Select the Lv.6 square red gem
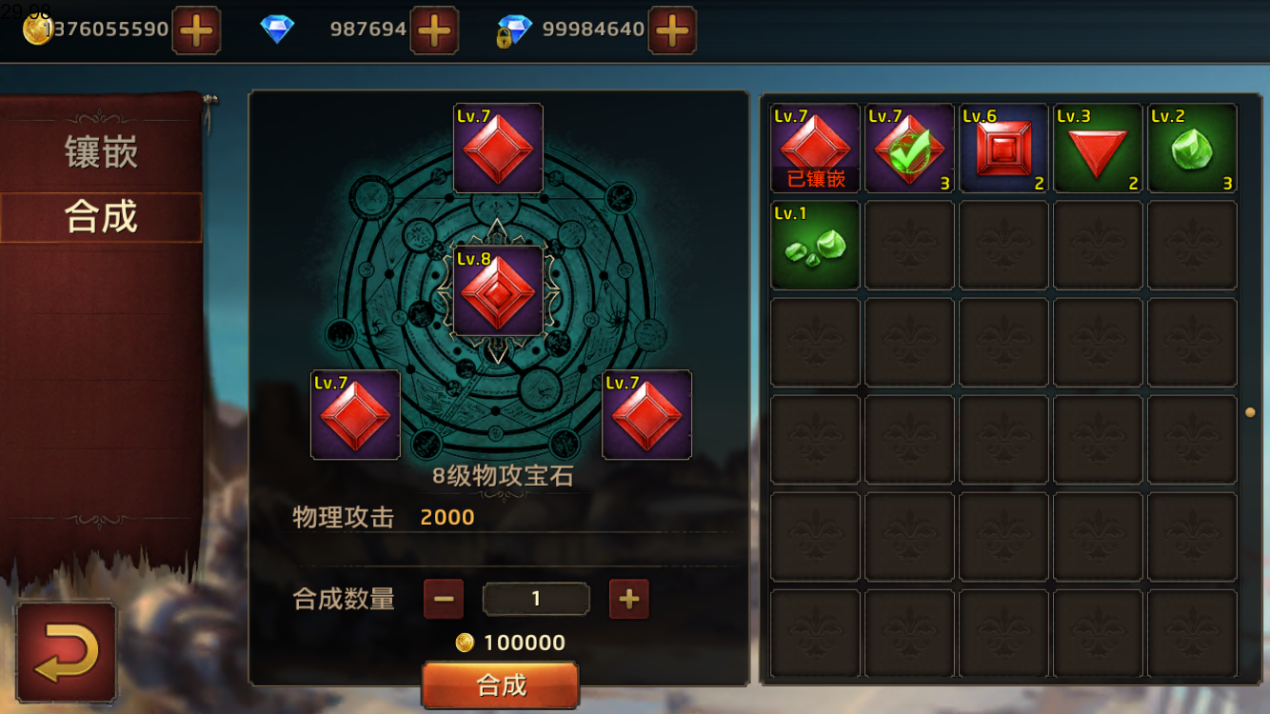1270x714 pixels. 1003,148
